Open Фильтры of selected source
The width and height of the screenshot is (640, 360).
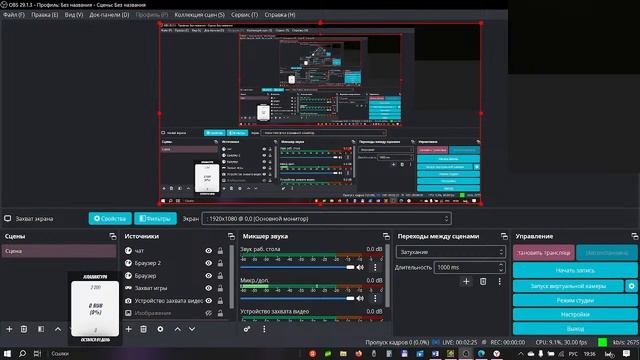(x=155, y=219)
